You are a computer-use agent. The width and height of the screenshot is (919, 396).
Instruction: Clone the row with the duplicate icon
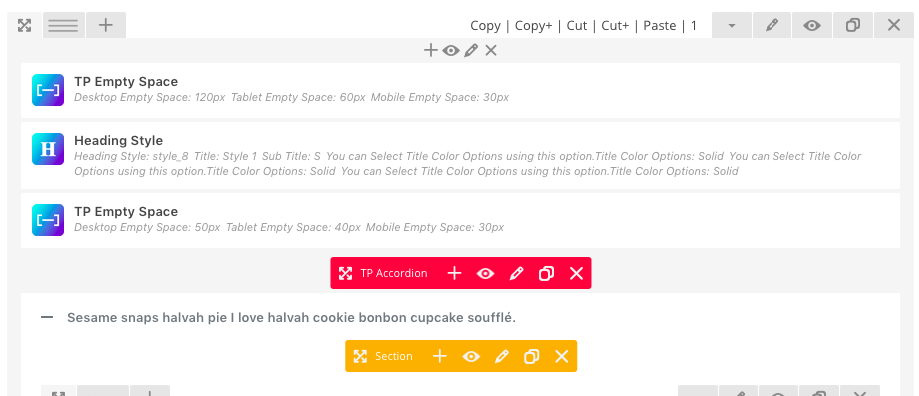pos(853,25)
